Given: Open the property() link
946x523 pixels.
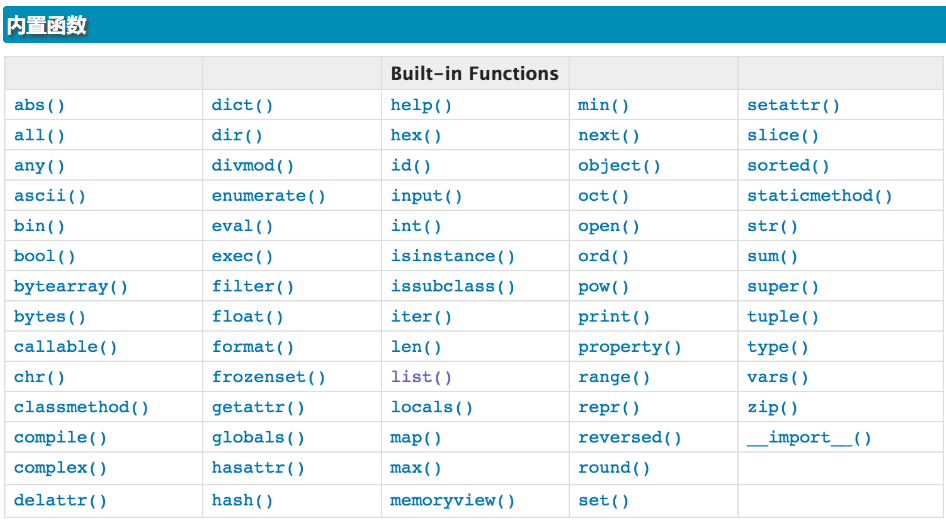Looking at the screenshot, I should [x=629, y=347].
